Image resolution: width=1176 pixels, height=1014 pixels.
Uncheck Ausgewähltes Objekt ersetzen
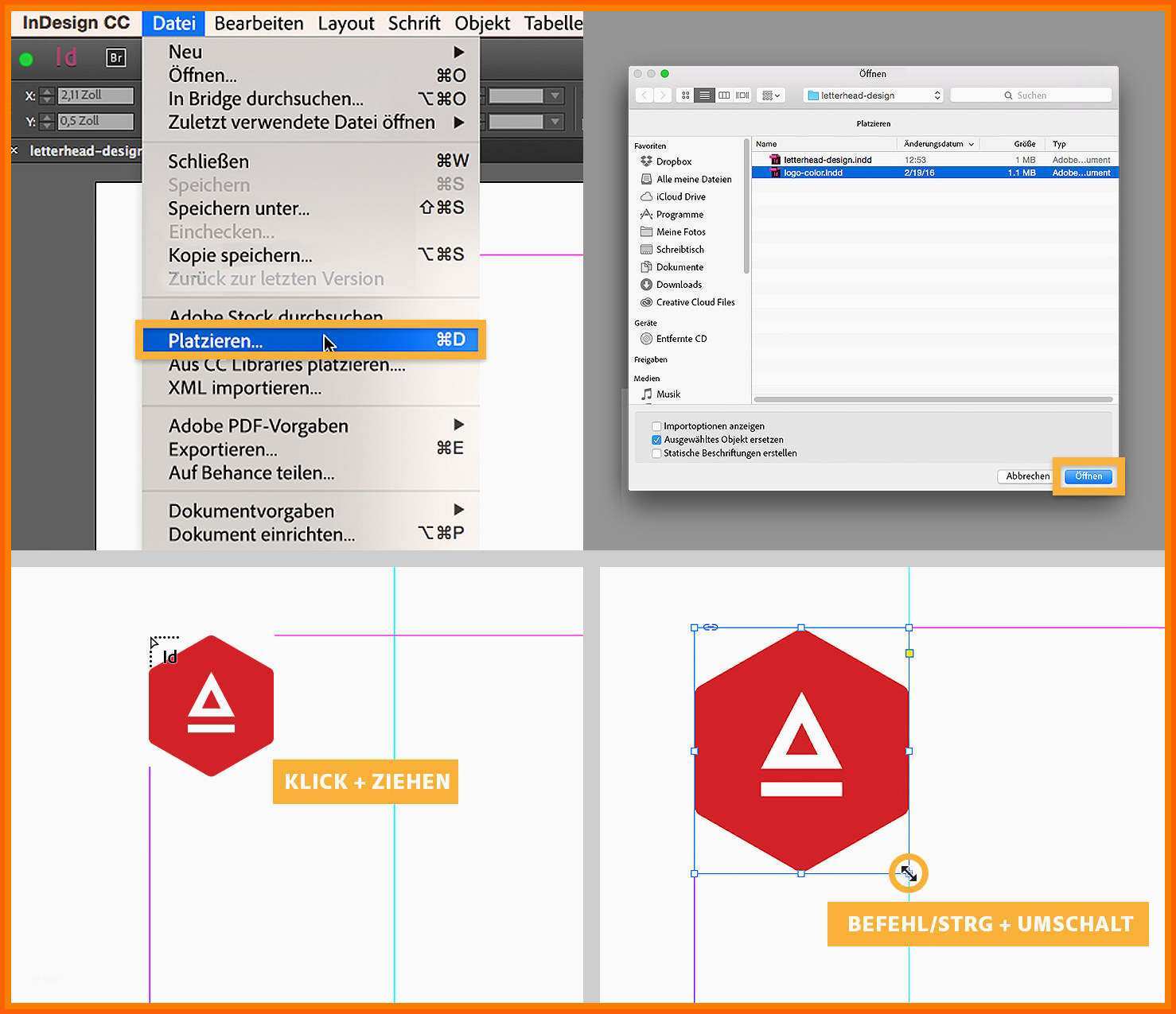click(656, 440)
